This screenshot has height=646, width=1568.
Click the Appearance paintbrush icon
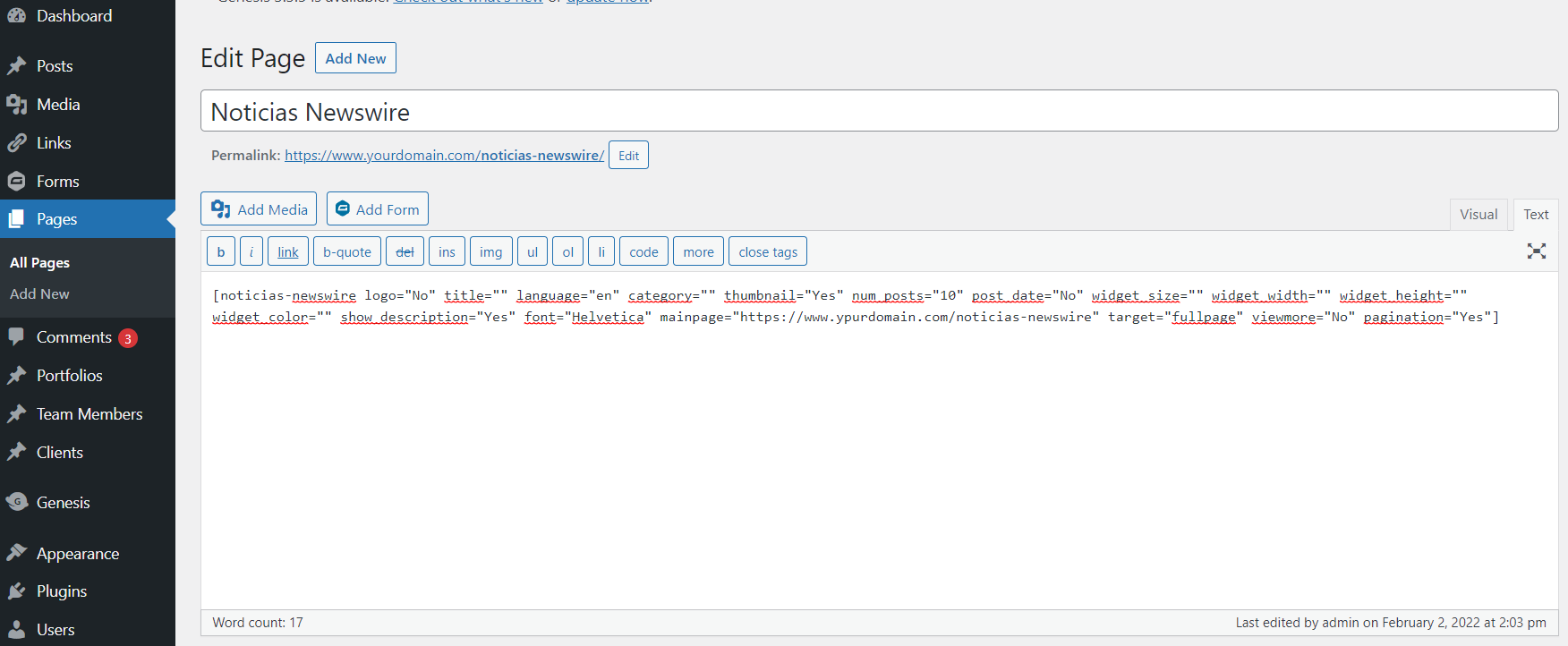pos(16,554)
